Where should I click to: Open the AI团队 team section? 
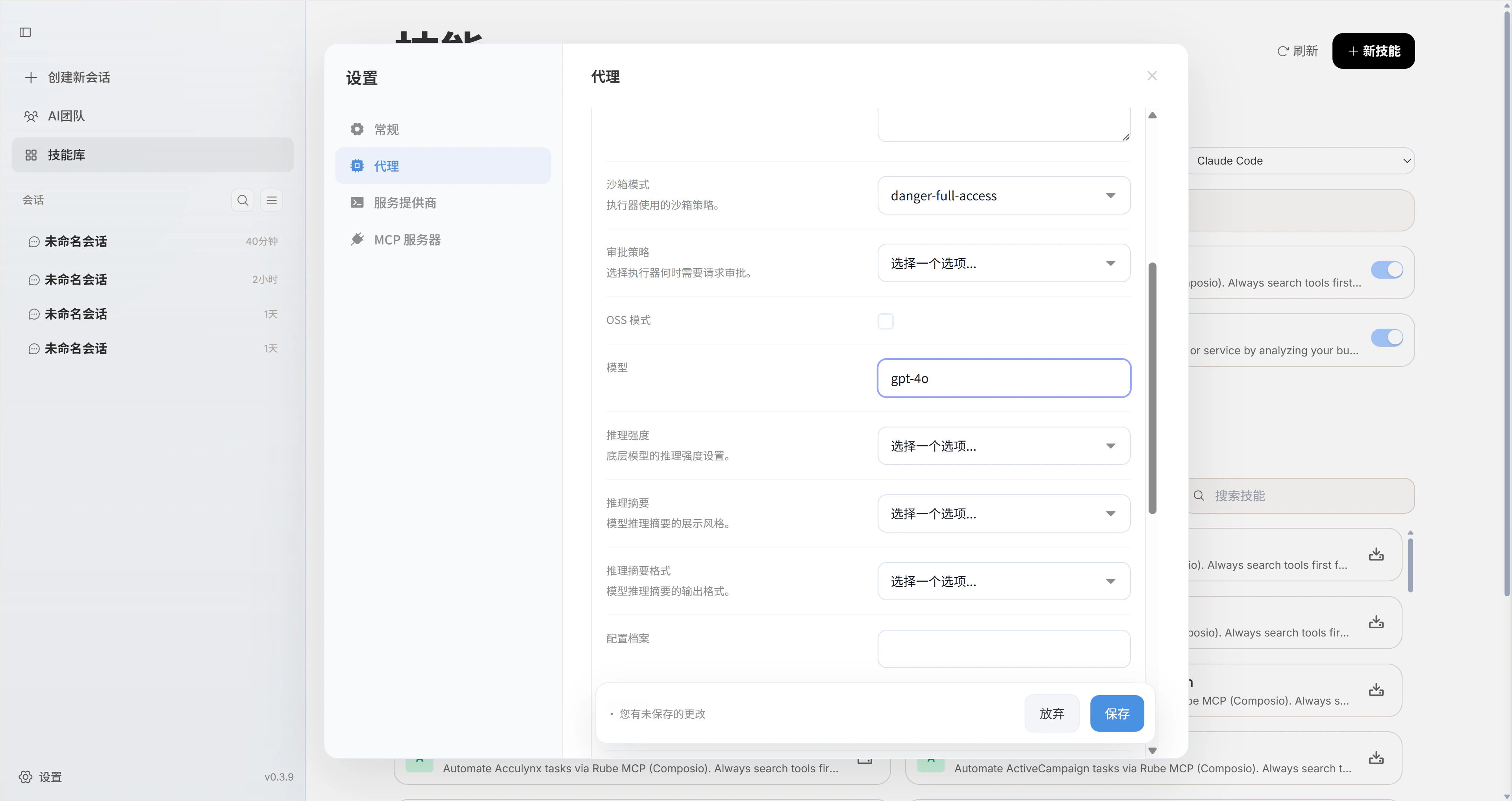pos(65,116)
